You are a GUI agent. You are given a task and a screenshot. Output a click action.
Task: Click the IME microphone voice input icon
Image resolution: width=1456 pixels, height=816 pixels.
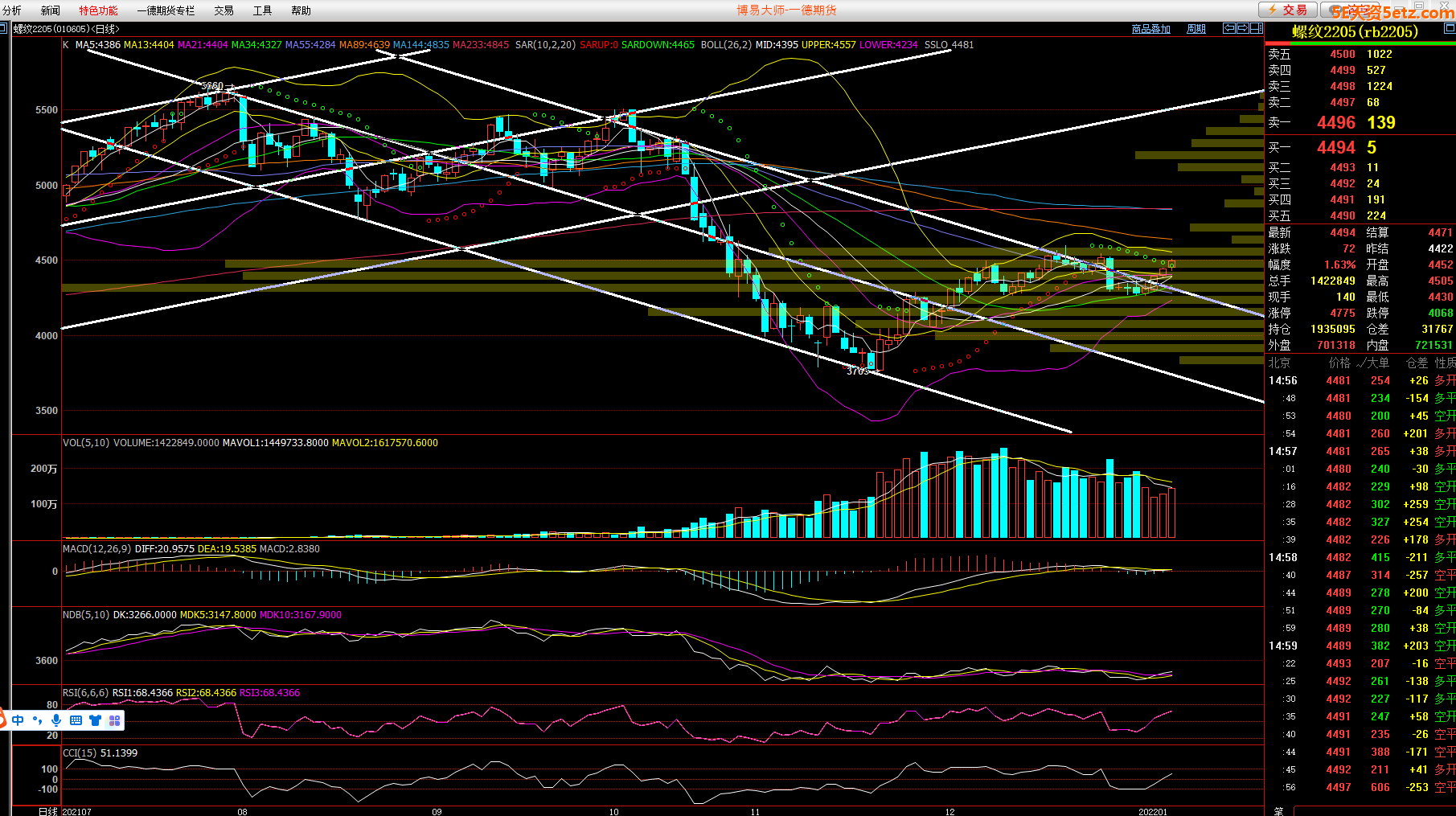click(x=56, y=720)
